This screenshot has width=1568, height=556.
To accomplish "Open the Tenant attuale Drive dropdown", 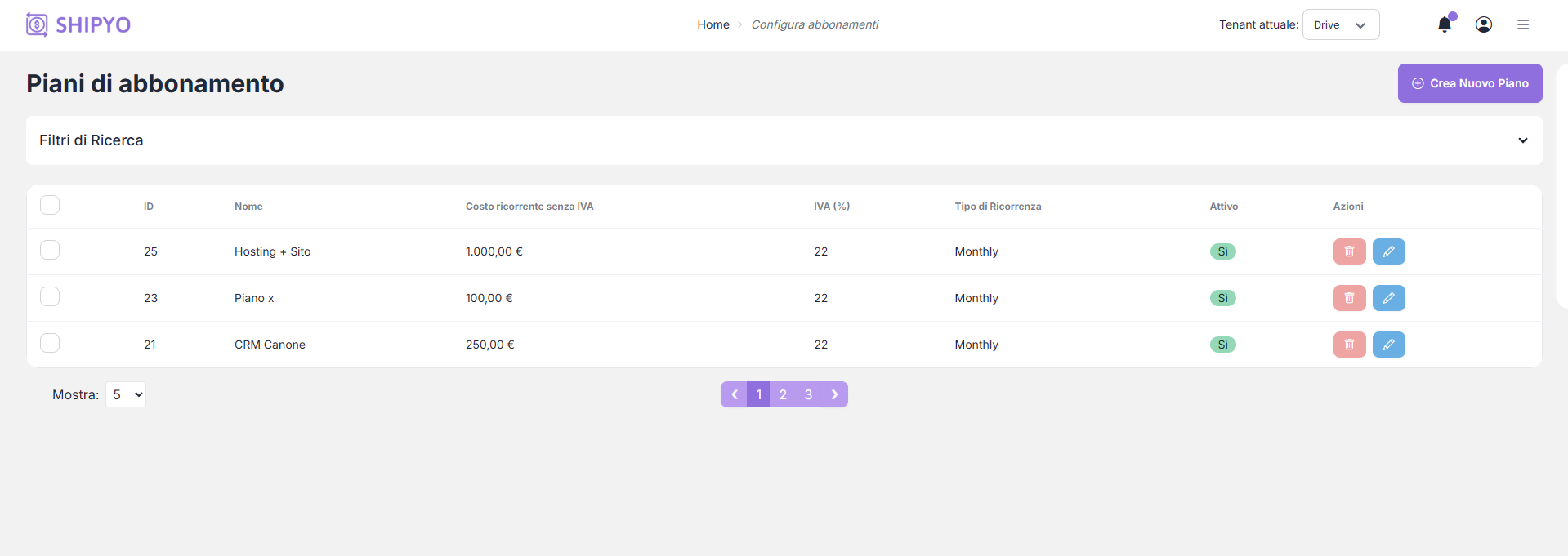I will (1340, 24).
